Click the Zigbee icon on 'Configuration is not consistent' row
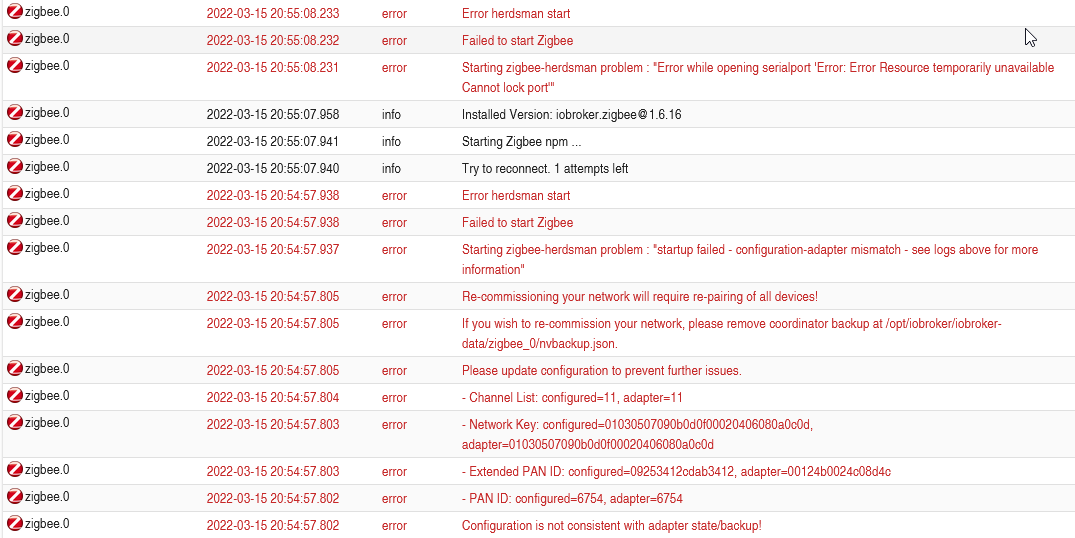This screenshot has width=1075, height=538. point(15,524)
